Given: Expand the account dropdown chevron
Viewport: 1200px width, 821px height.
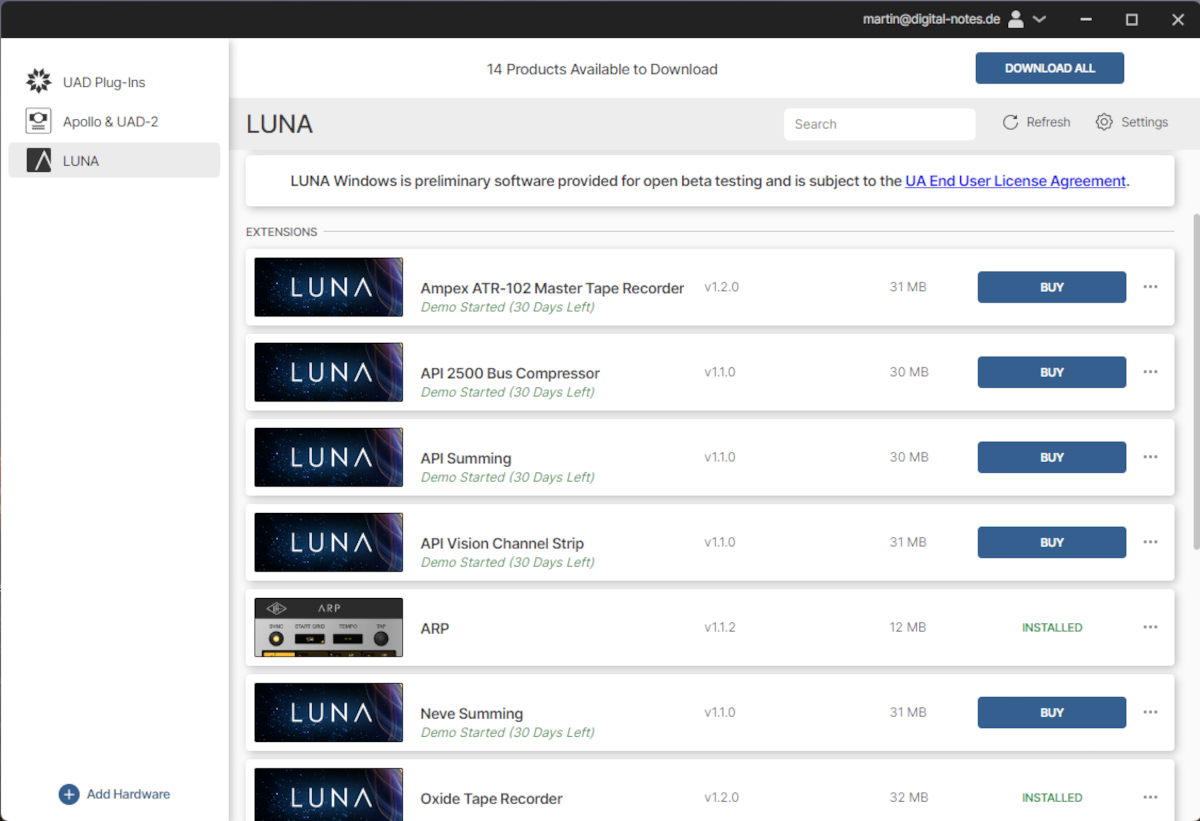Looking at the screenshot, I should pyautogui.click(x=1039, y=19).
